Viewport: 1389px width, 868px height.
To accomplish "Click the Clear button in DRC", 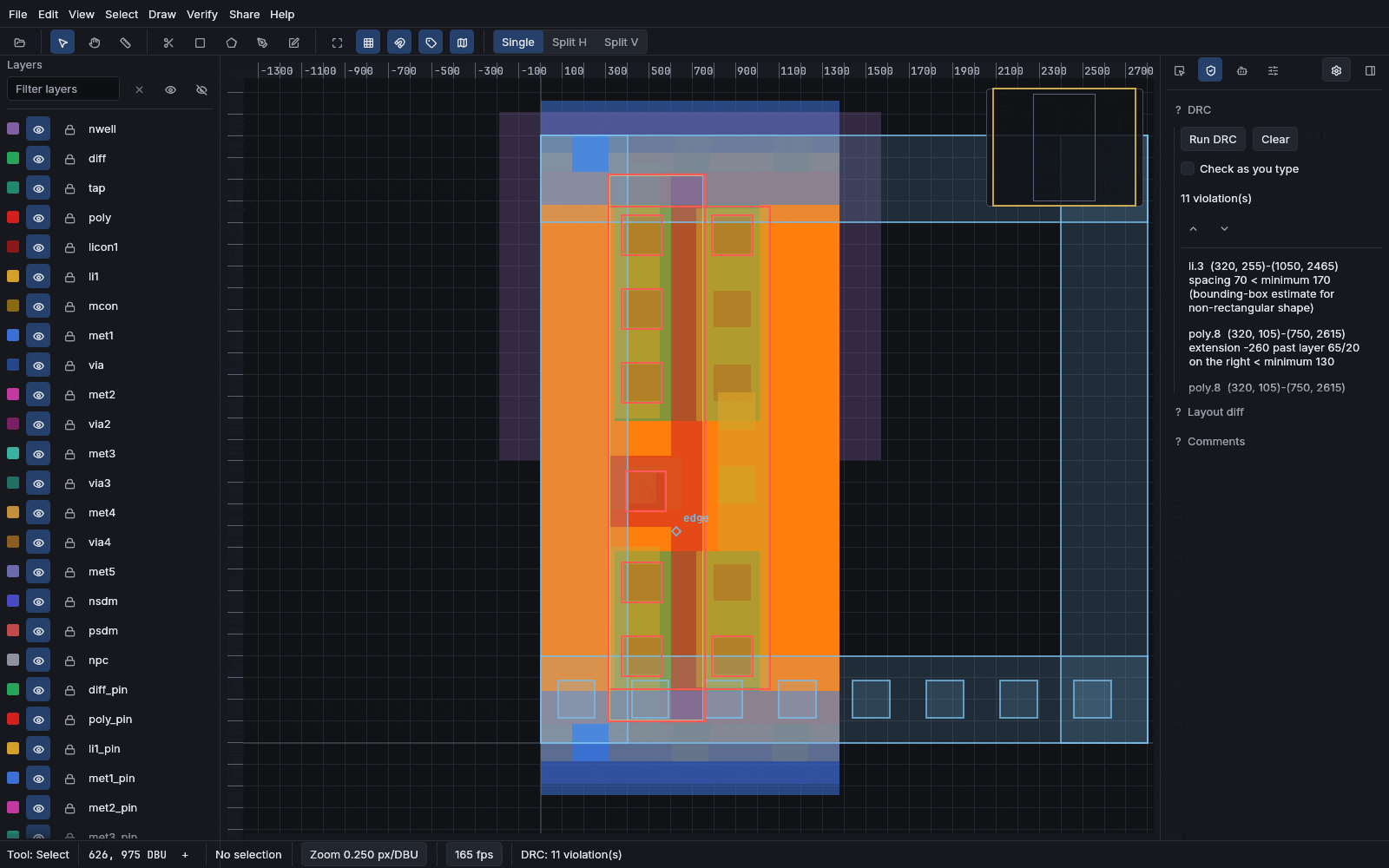I will (1275, 139).
